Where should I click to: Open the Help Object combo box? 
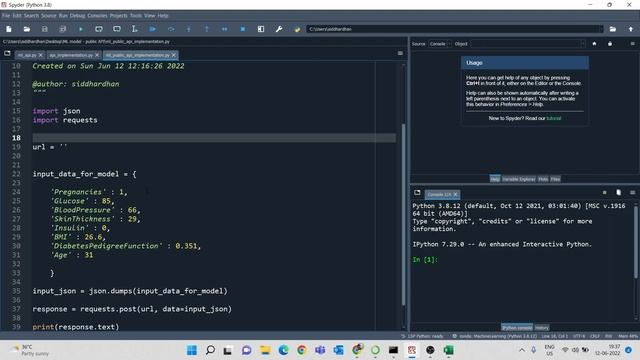[528, 44]
